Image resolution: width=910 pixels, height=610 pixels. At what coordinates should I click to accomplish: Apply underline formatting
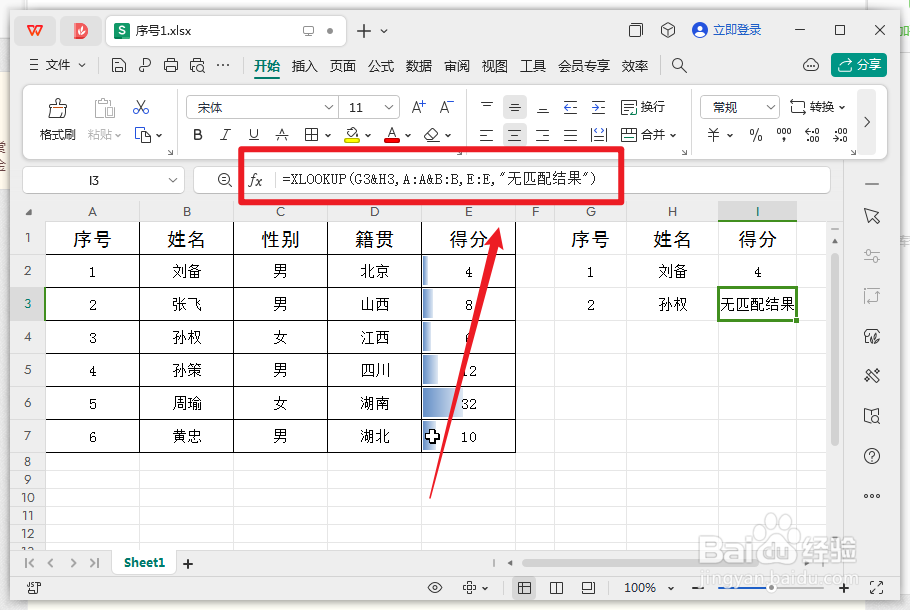253,135
